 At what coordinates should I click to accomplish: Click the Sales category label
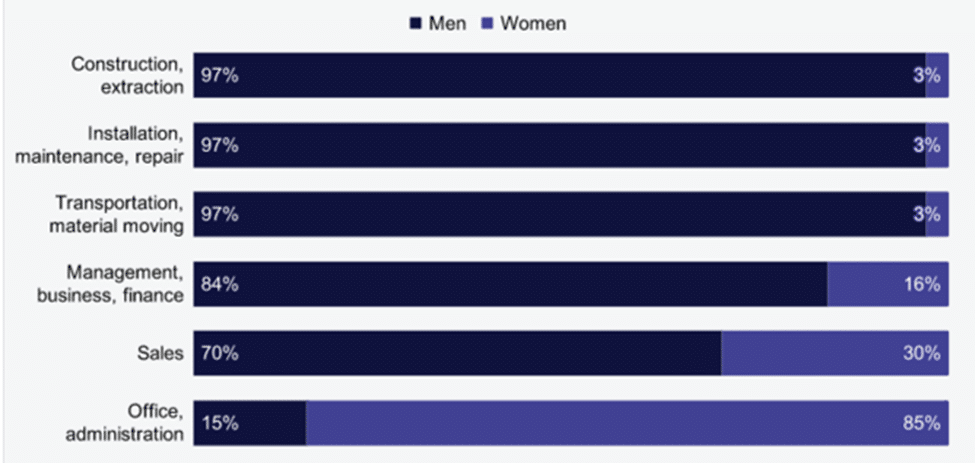coord(160,354)
